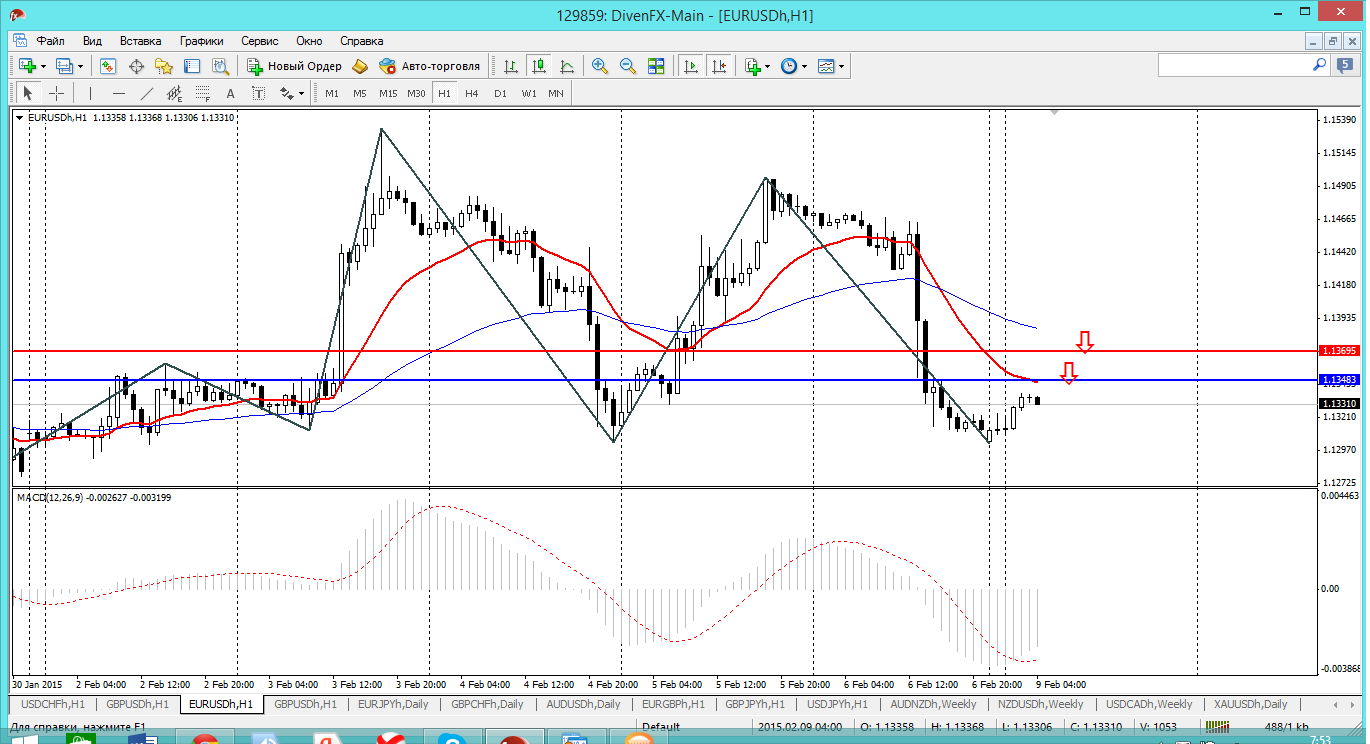1370x744 pixels.
Task: Switch to the XAUUSDh,Daily chart tab
Action: [1251, 704]
